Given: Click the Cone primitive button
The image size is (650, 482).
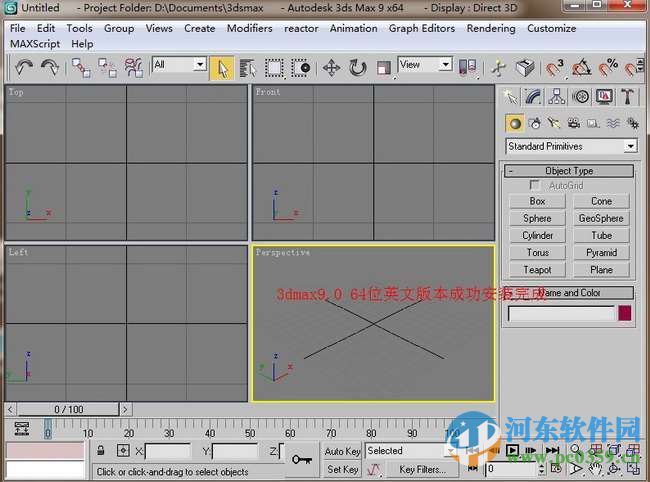Looking at the screenshot, I should coord(601,201).
